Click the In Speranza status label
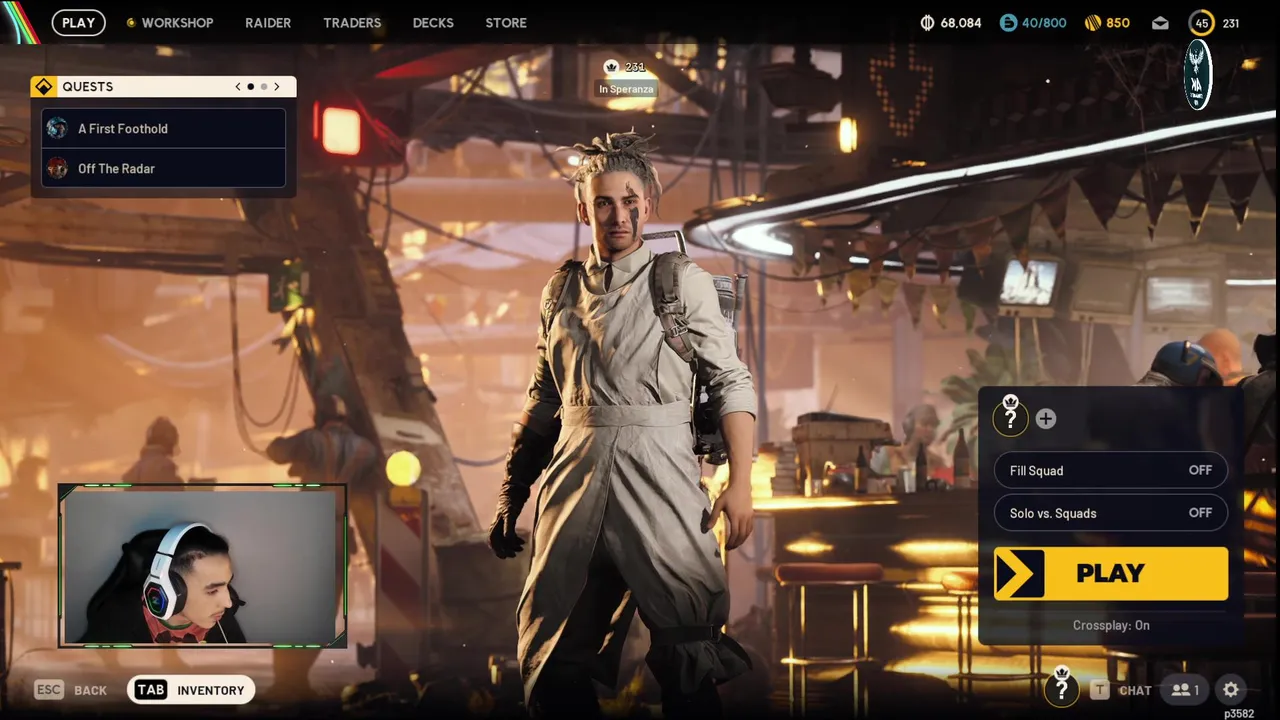The width and height of the screenshot is (1280, 720). click(x=626, y=89)
